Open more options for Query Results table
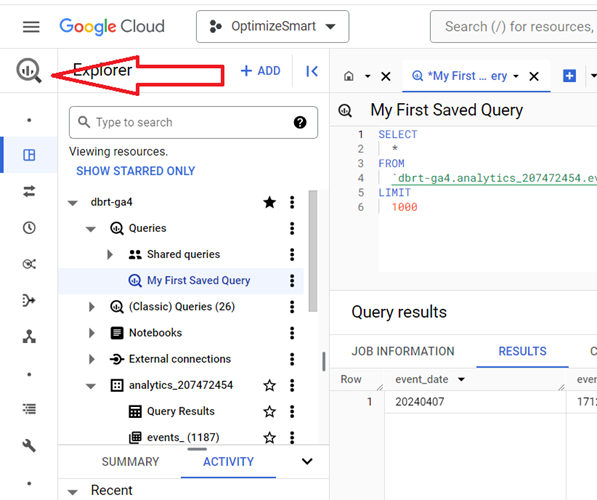 [x=292, y=411]
